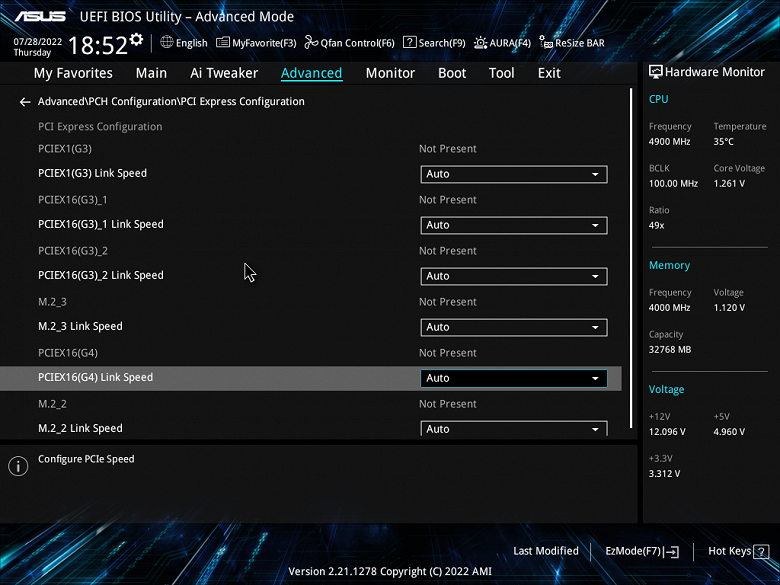Click the Version 2.21.1278 copyright text
The image size is (780, 585).
click(x=390, y=572)
